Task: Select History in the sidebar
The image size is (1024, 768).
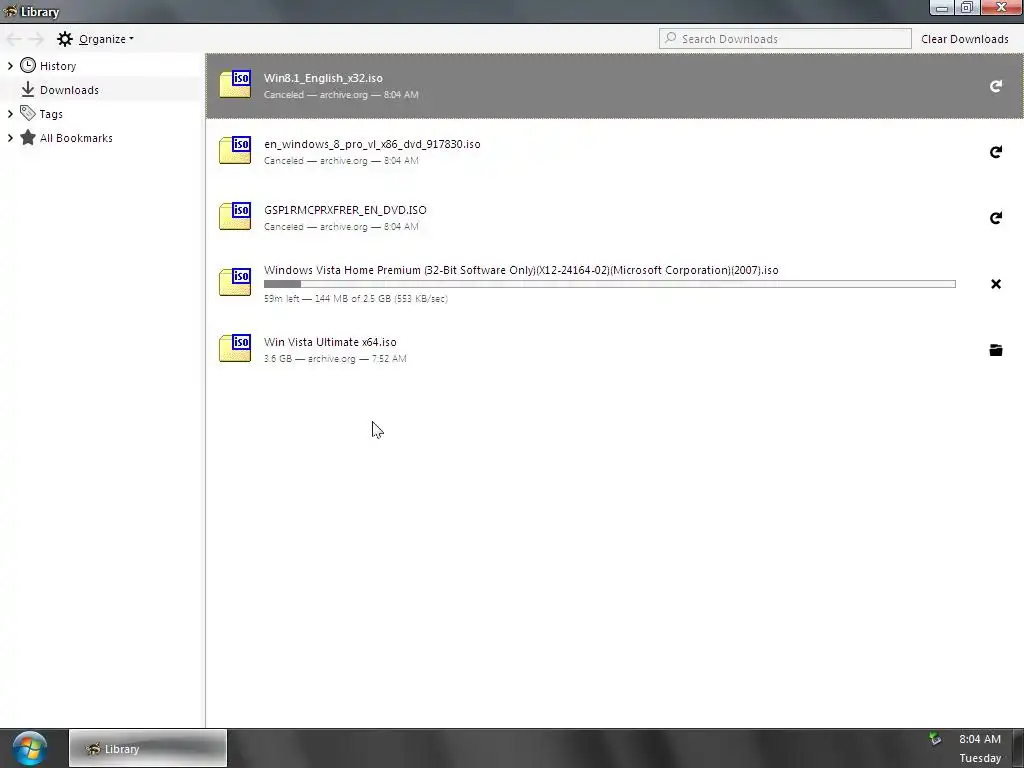Action: [58, 66]
